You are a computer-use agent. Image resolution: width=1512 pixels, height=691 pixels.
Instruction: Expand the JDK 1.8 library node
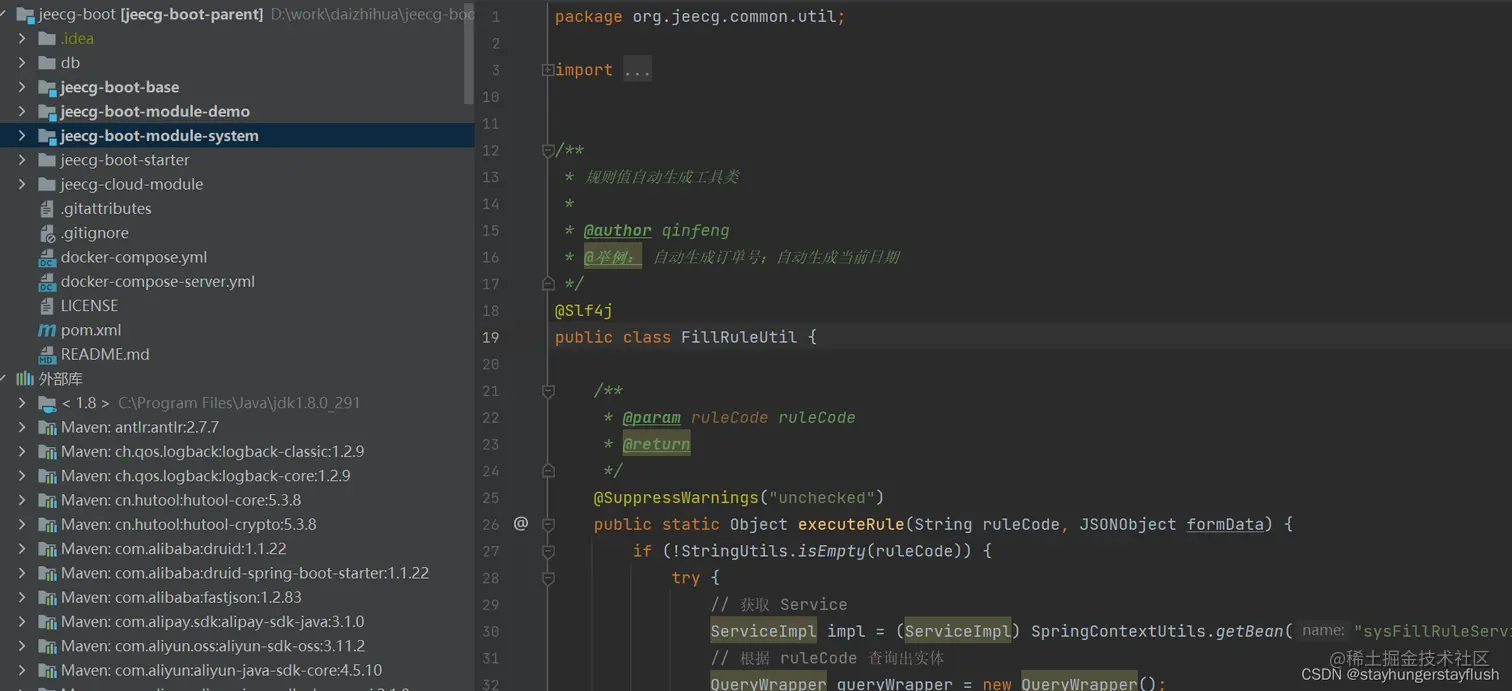[x=22, y=403]
